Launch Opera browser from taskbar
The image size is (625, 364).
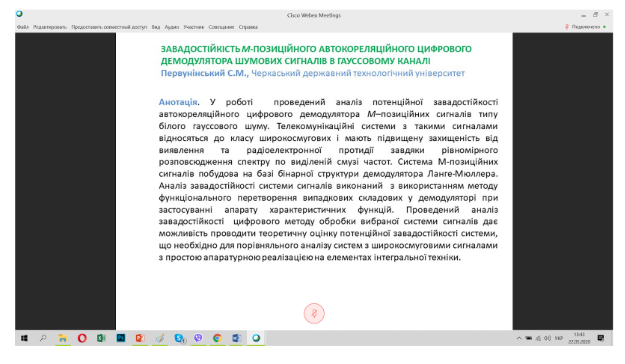[x=82, y=338]
